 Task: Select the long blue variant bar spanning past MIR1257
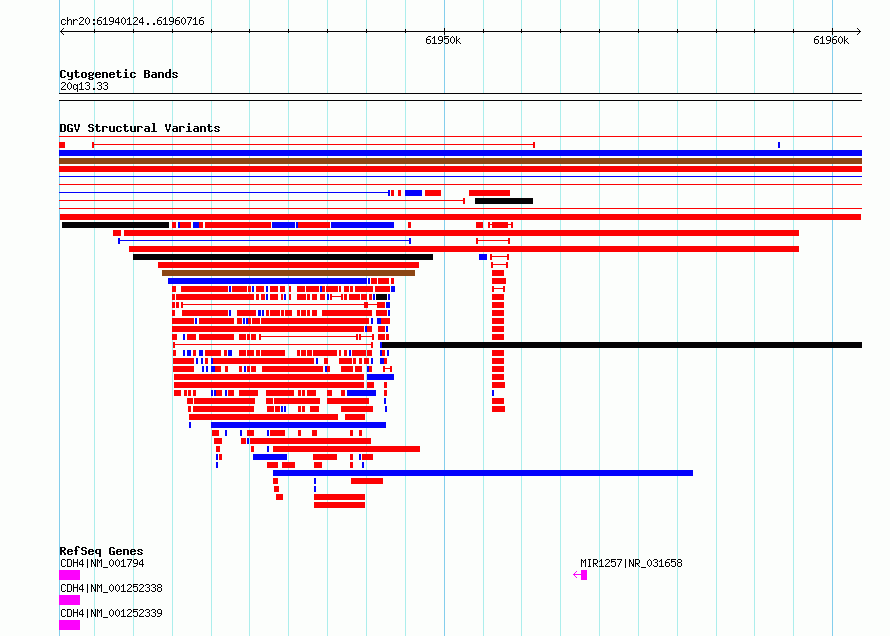coord(483,473)
